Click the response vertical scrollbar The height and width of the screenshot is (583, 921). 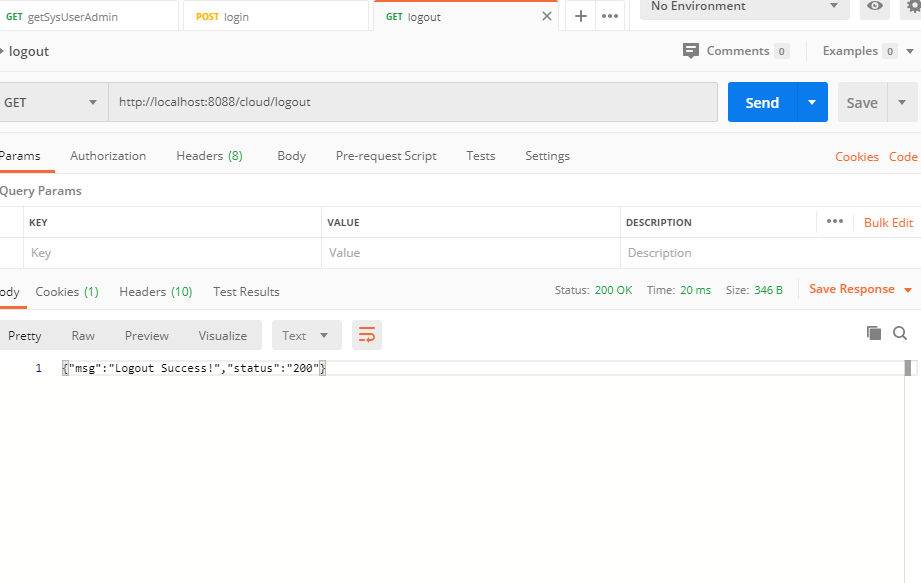pyautogui.click(x=907, y=368)
